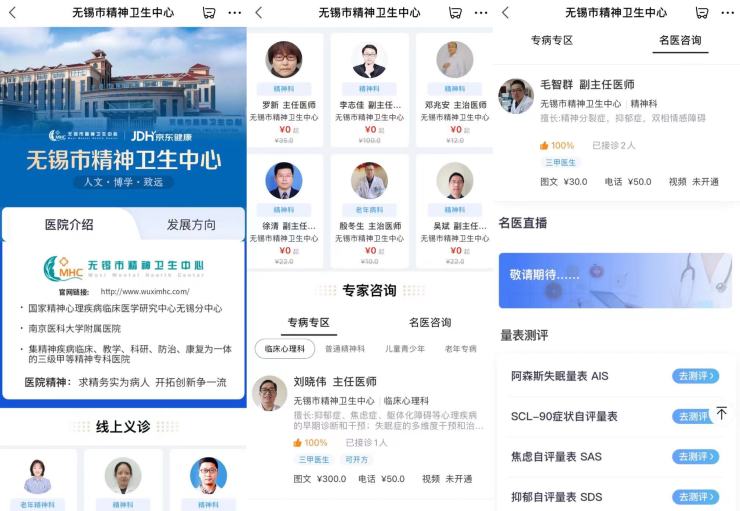This screenshot has width=740, height=511.
Task: Tap back arrow on the left phone screen
Action: click(13, 13)
